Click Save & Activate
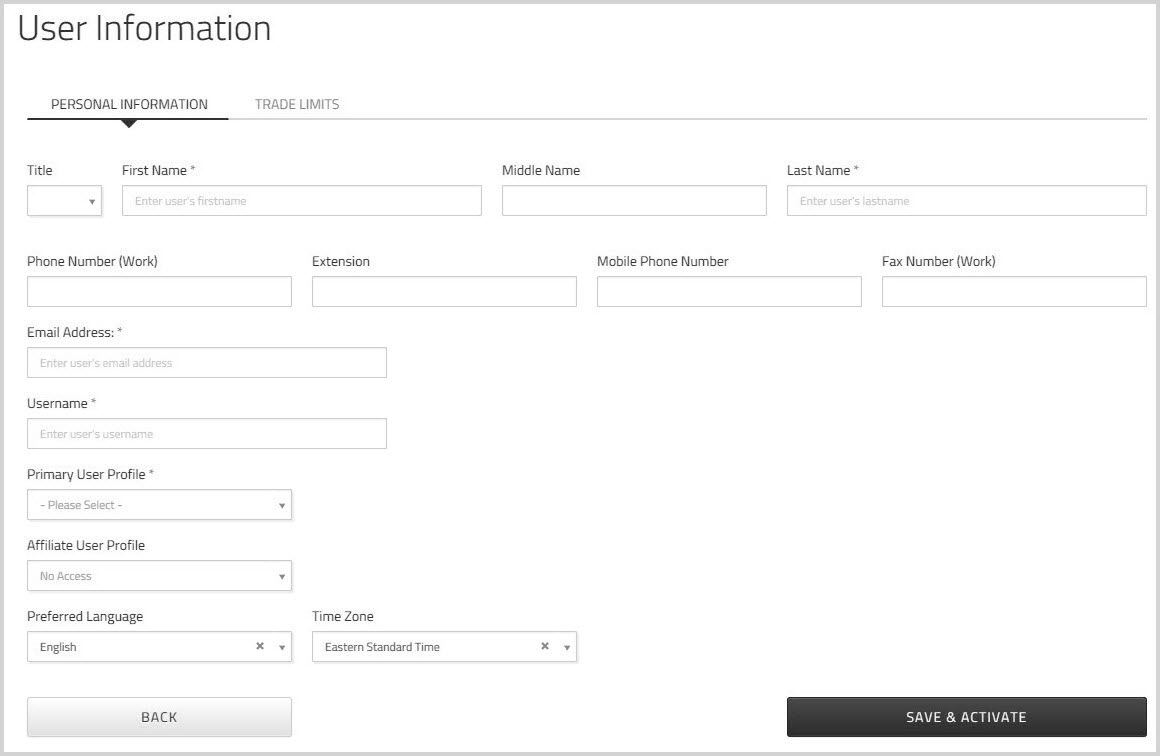 [x=967, y=716]
